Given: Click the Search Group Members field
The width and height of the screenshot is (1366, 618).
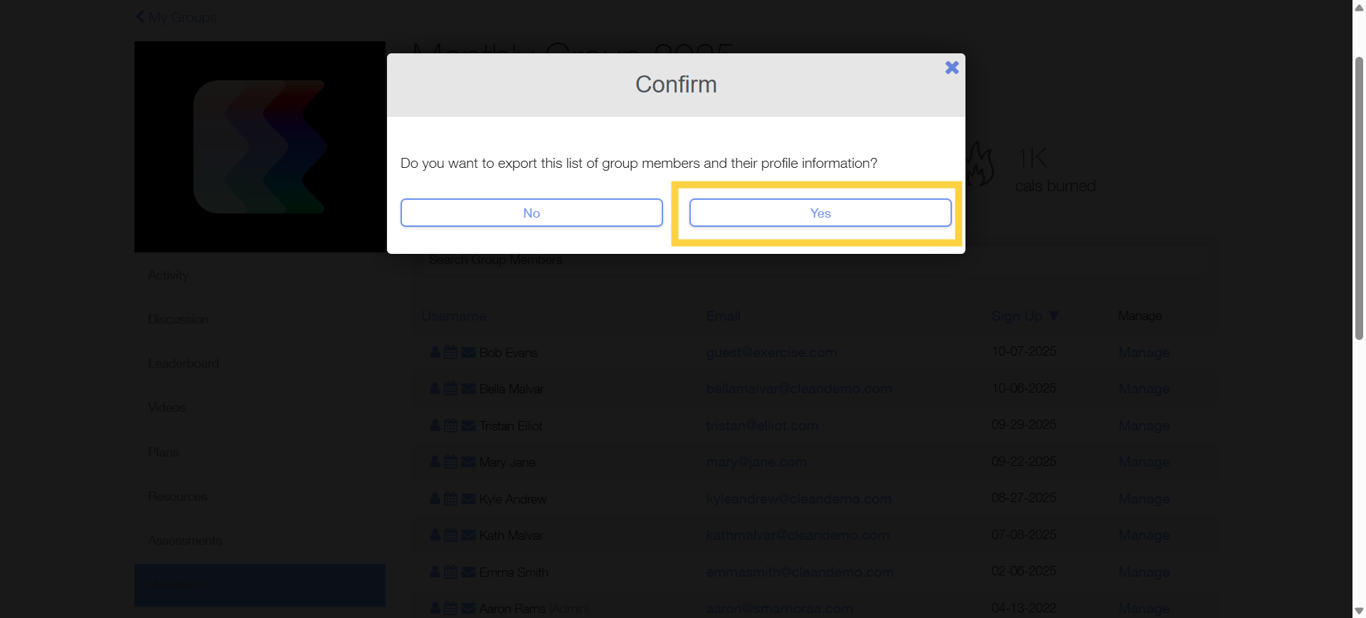Looking at the screenshot, I should [600, 259].
